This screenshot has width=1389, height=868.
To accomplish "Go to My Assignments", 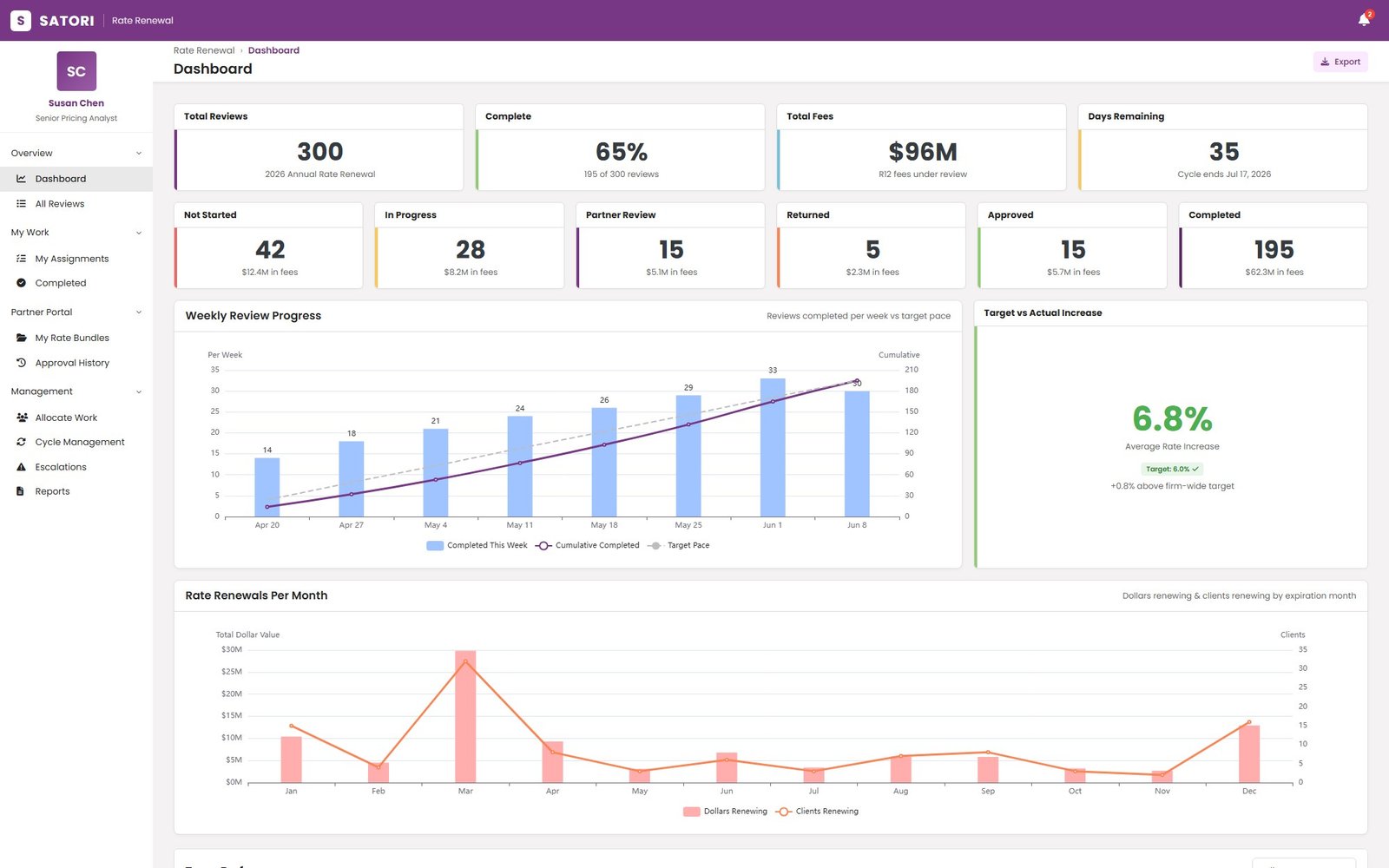I will pyautogui.click(x=76, y=259).
